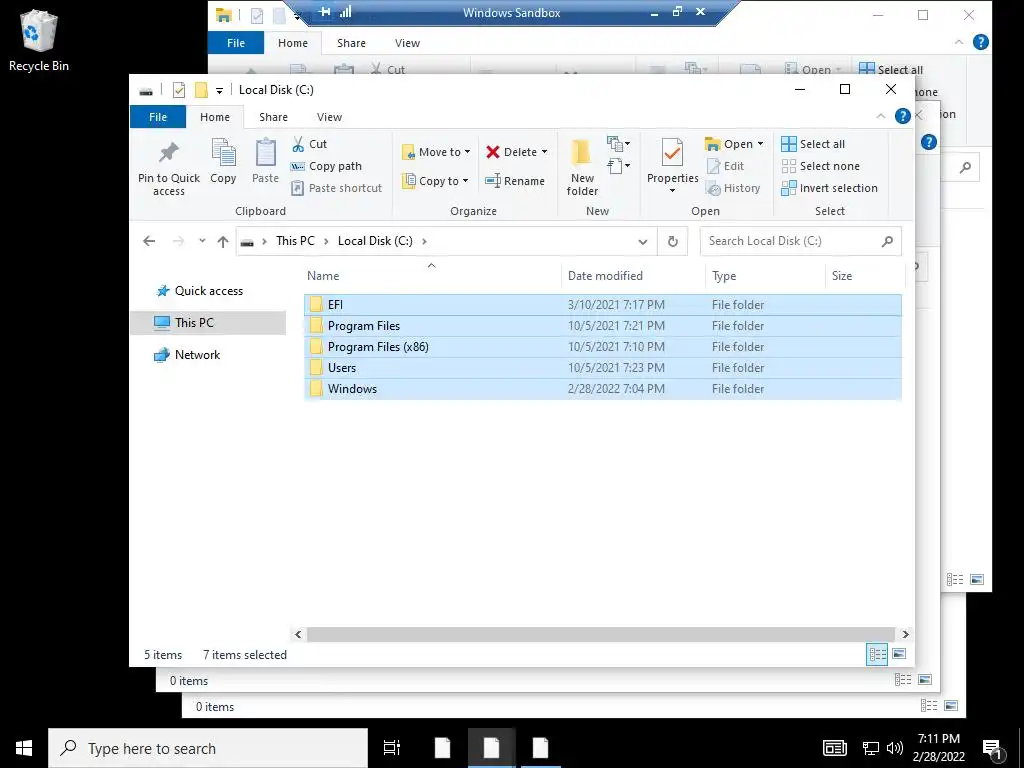
Task: Click the volume speaker tray icon
Action: click(895, 748)
